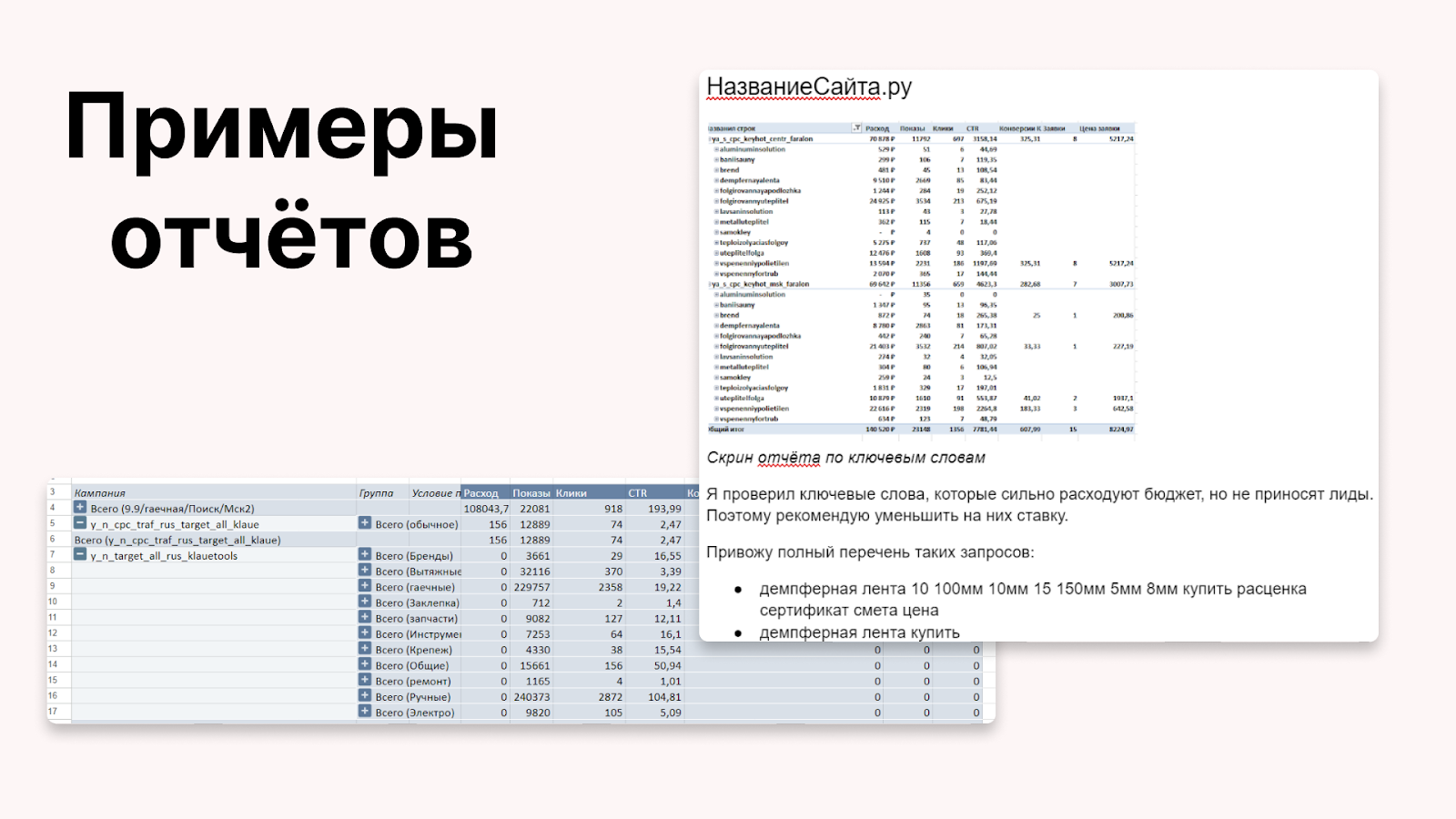This screenshot has height=819, width=1456.
Task: Click the Общий итог total row label
Action: click(726, 429)
